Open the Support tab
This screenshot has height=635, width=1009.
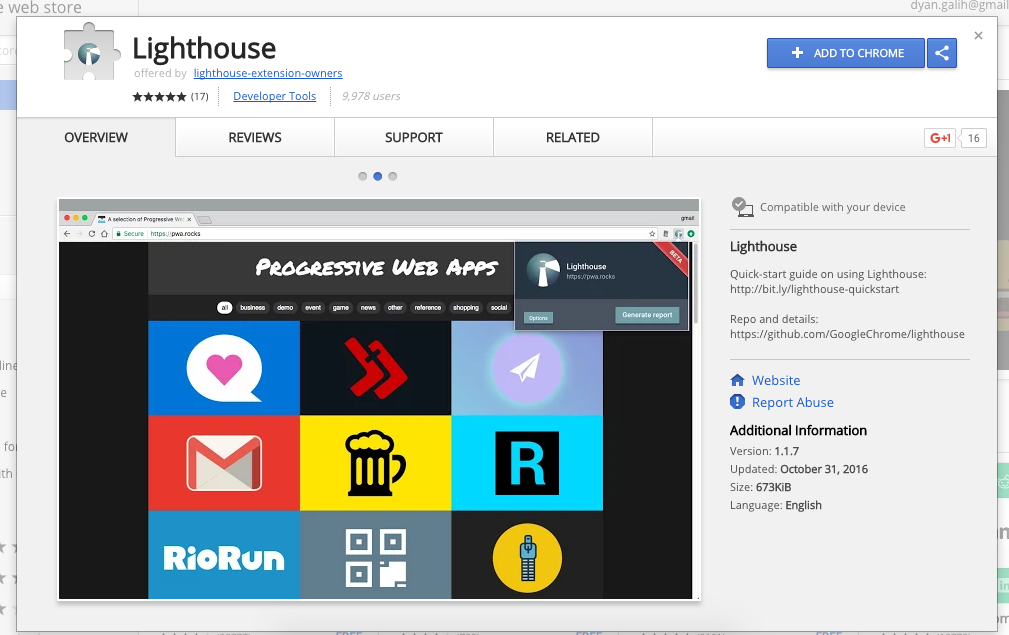pos(414,137)
